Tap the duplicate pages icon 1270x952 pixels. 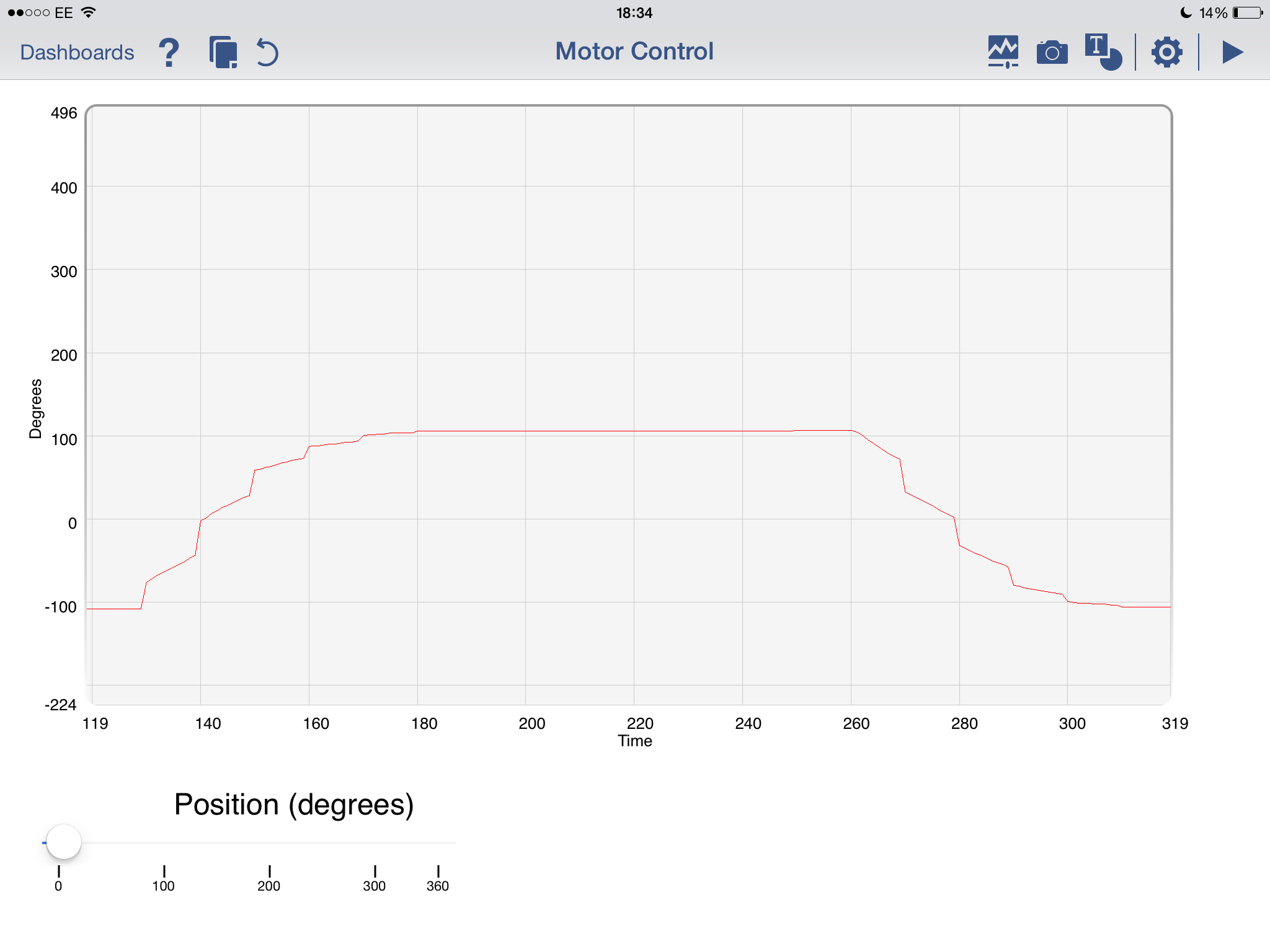click(x=223, y=52)
